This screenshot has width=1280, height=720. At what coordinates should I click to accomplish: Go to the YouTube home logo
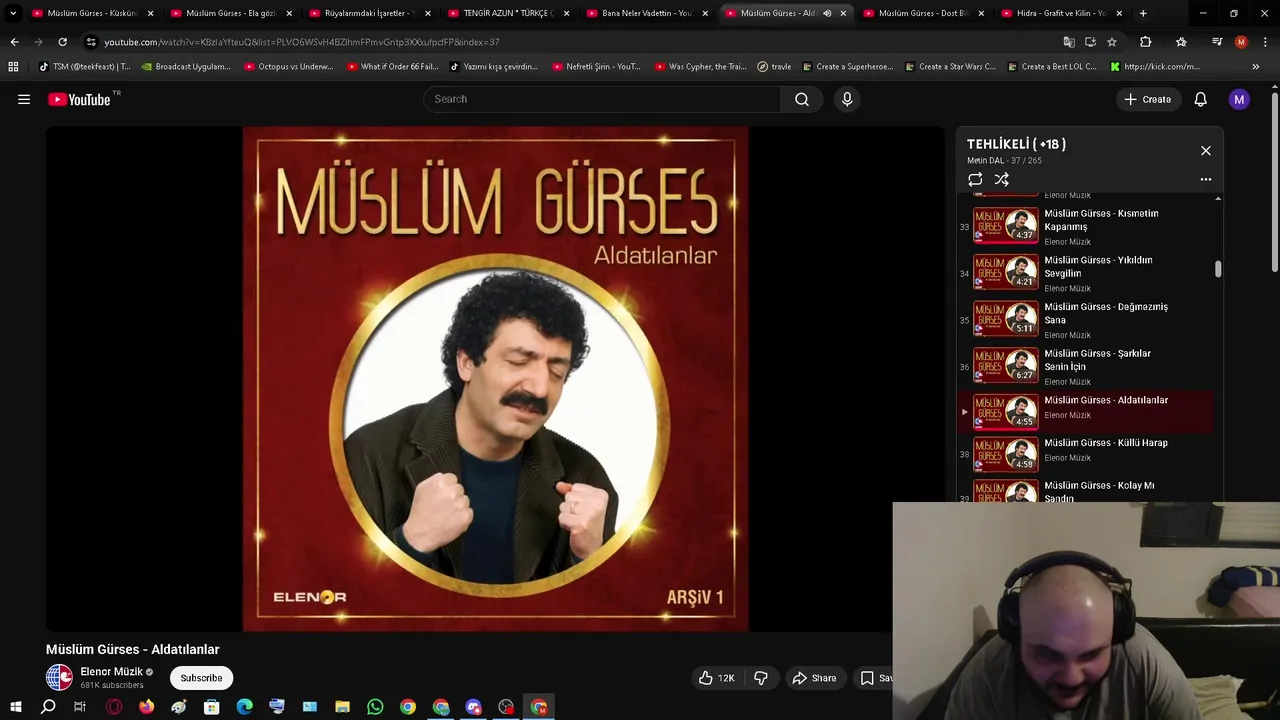coord(79,99)
